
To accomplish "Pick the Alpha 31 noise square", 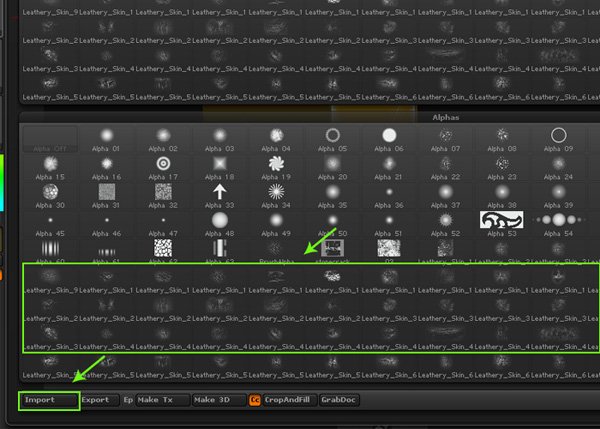I will [106, 197].
